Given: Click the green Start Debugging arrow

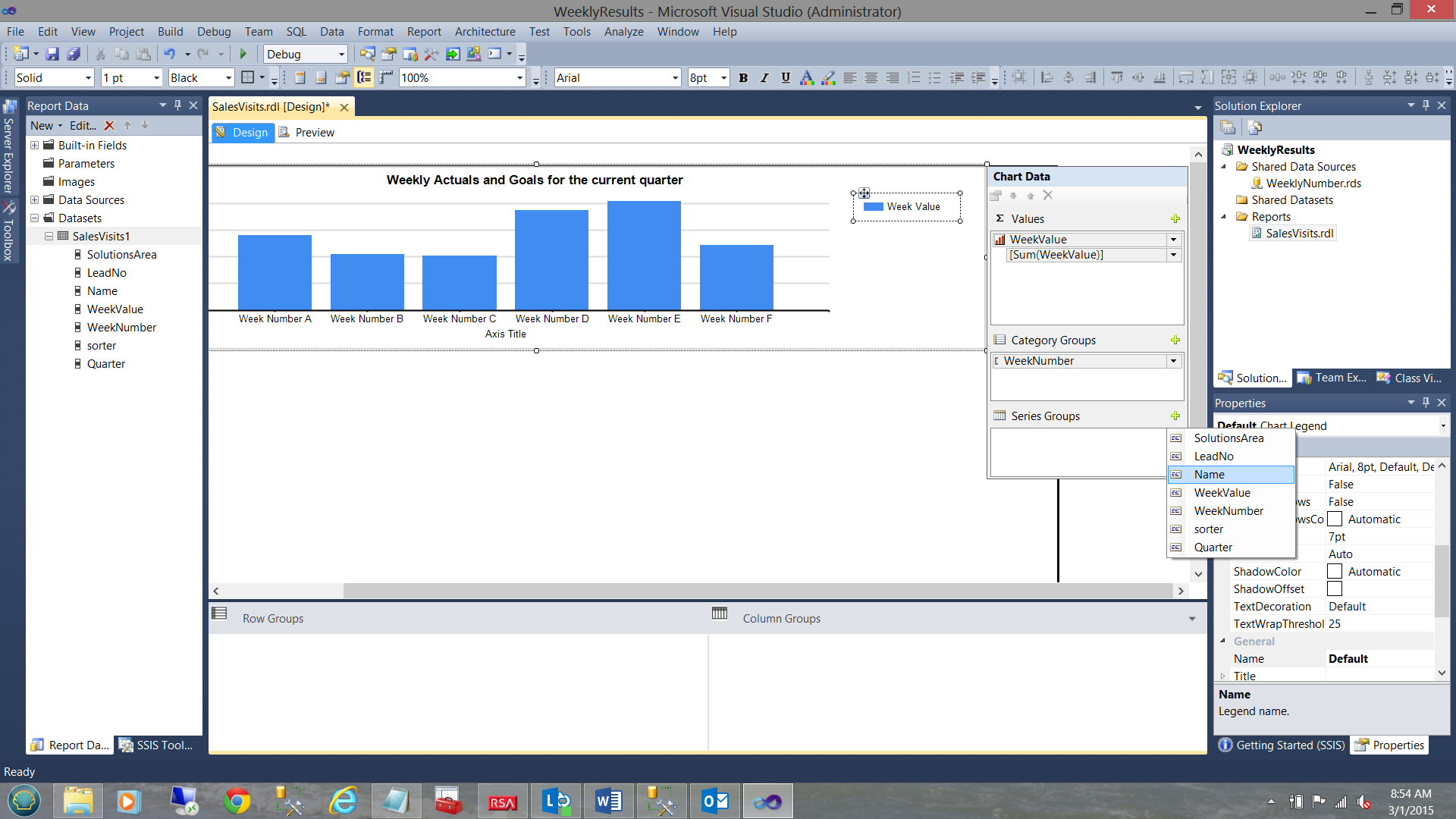Looking at the screenshot, I should pos(243,54).
